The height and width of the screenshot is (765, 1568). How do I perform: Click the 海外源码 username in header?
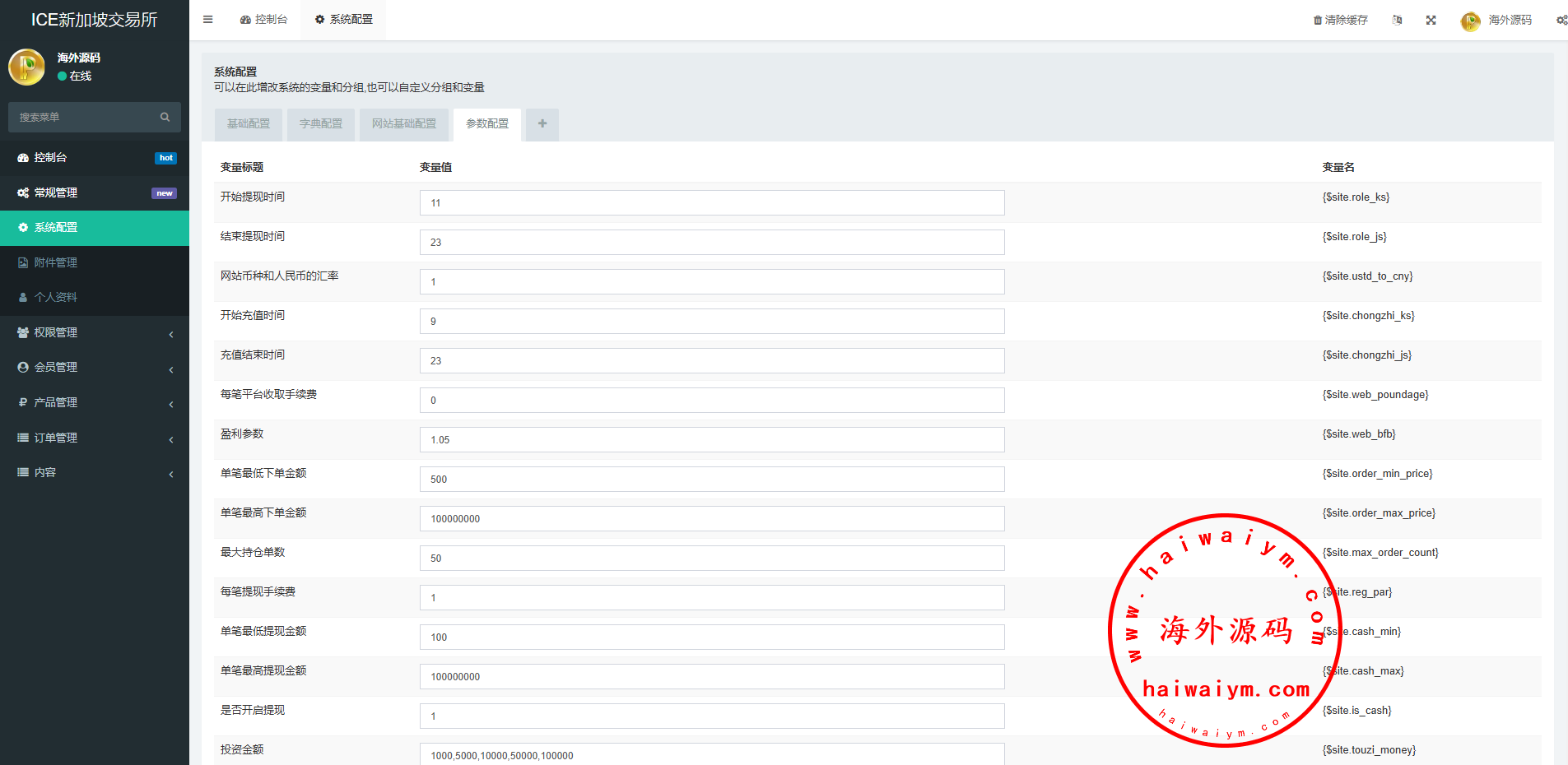click(1510, 21)
